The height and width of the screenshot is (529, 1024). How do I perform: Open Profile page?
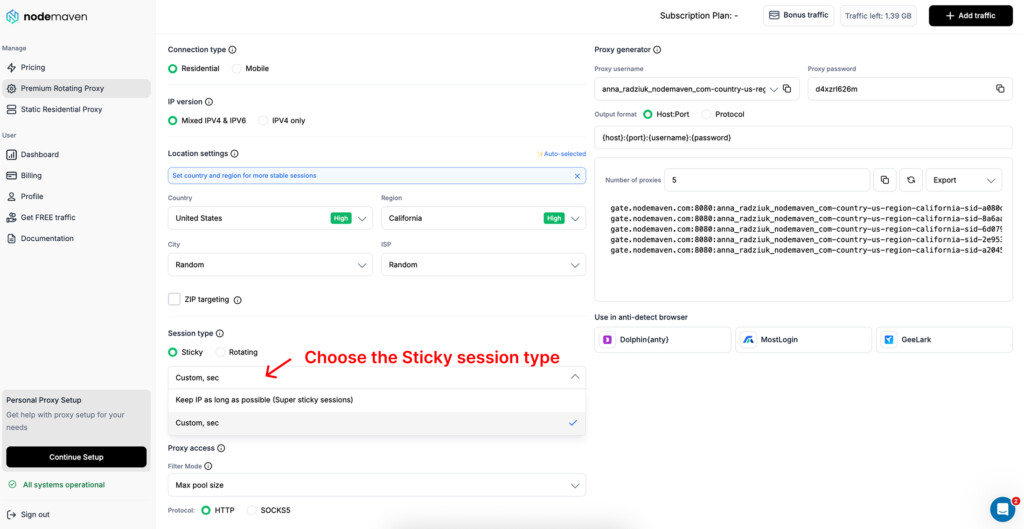click(32, 197)
